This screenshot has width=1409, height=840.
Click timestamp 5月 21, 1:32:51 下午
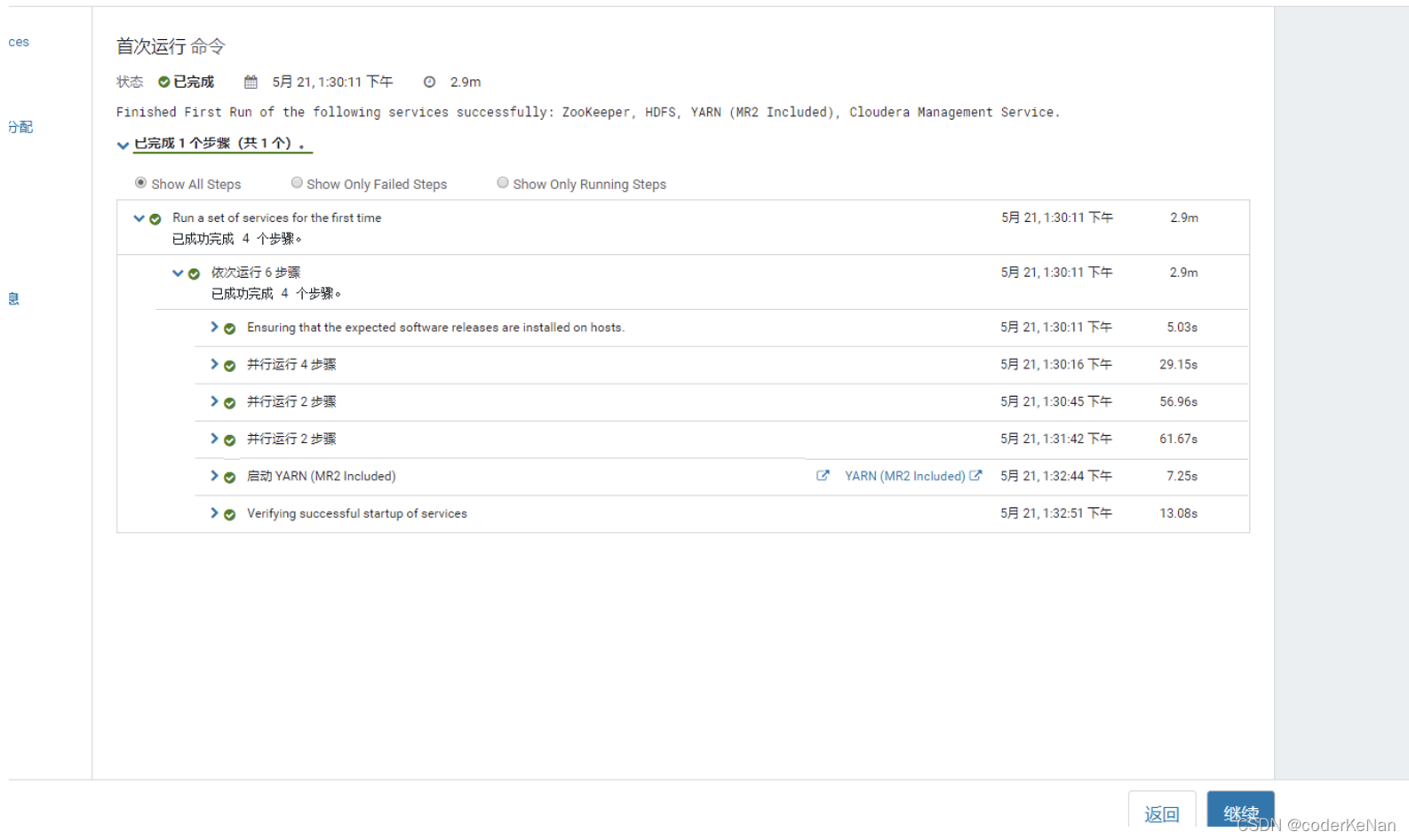[1056, 513]
